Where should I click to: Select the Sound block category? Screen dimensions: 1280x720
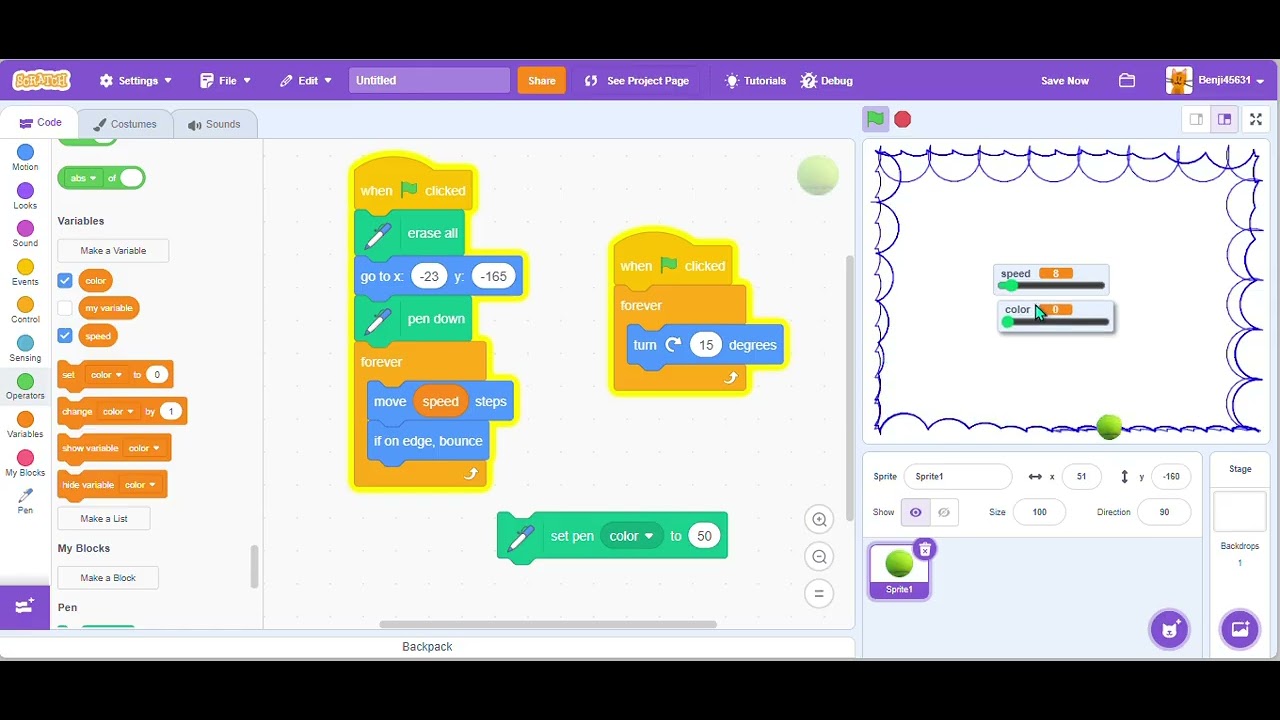click(25, 234)
